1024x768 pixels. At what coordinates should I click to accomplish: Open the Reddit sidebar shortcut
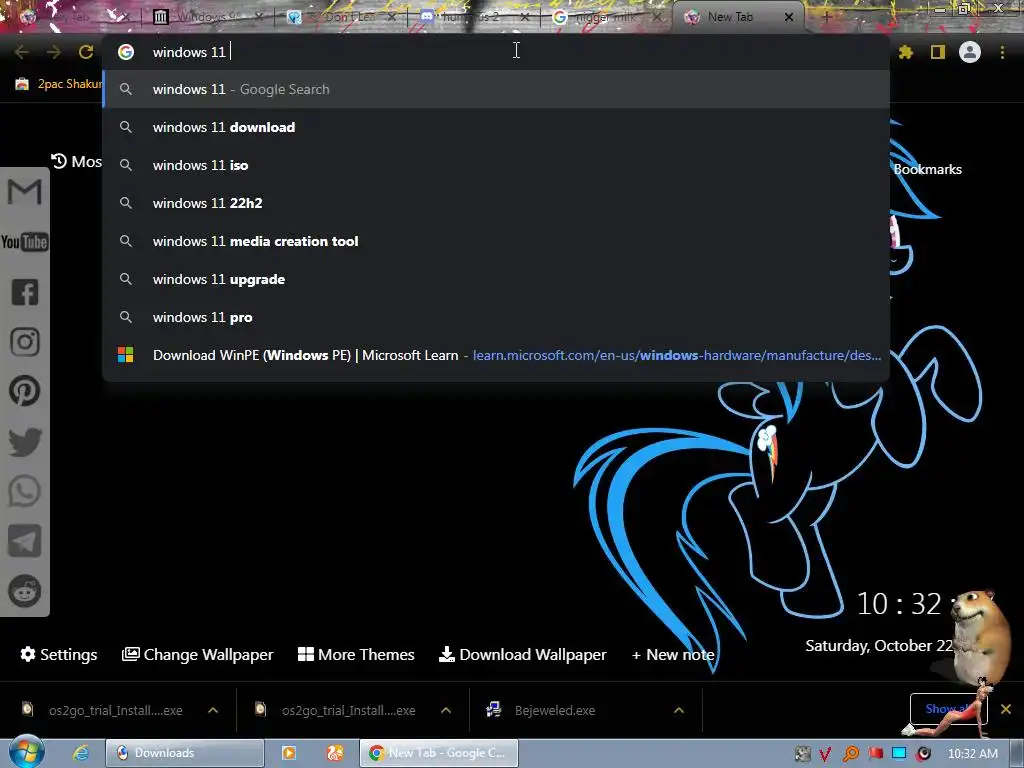click(25, 591)
